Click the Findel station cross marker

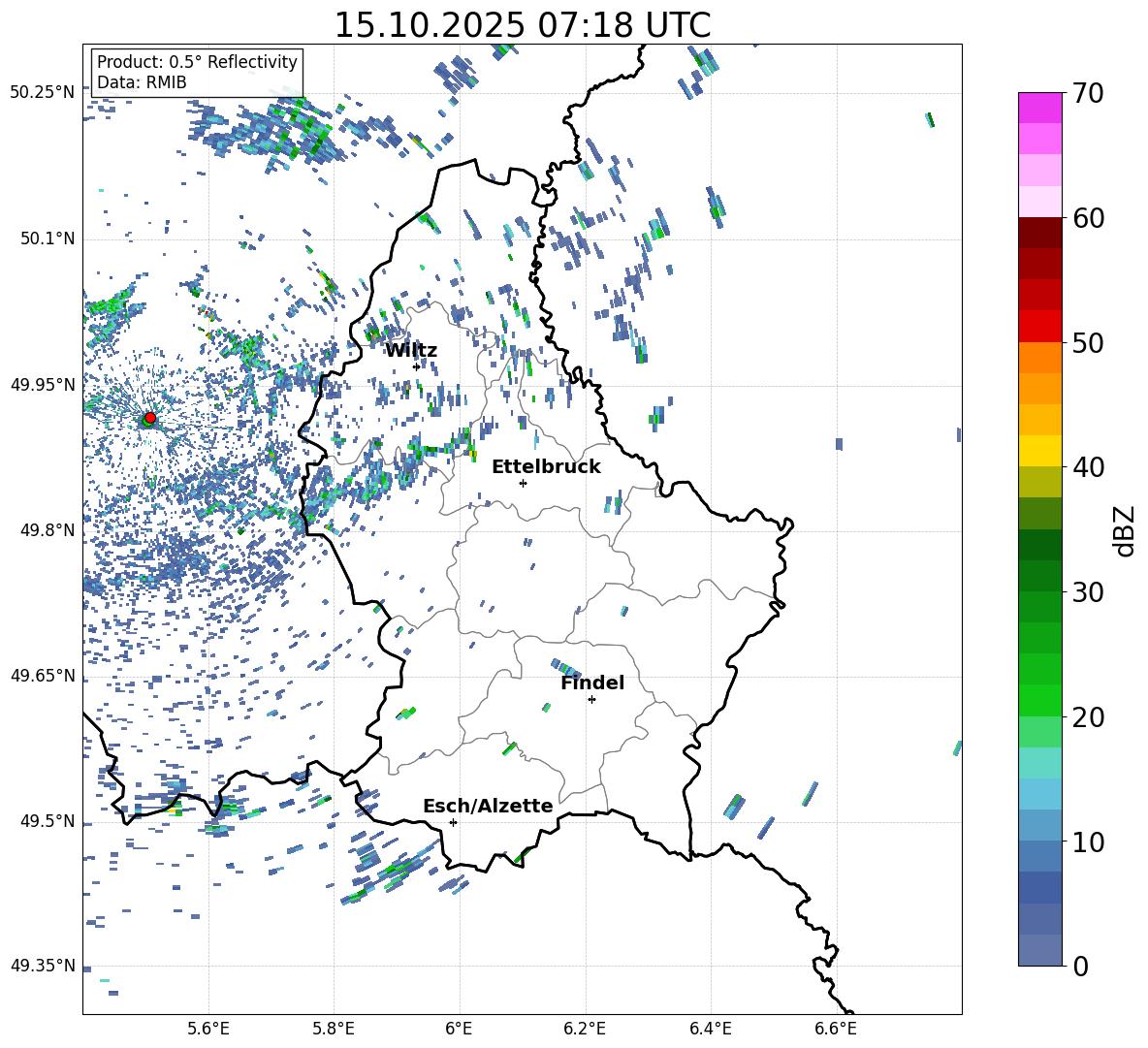click(591, 699)
